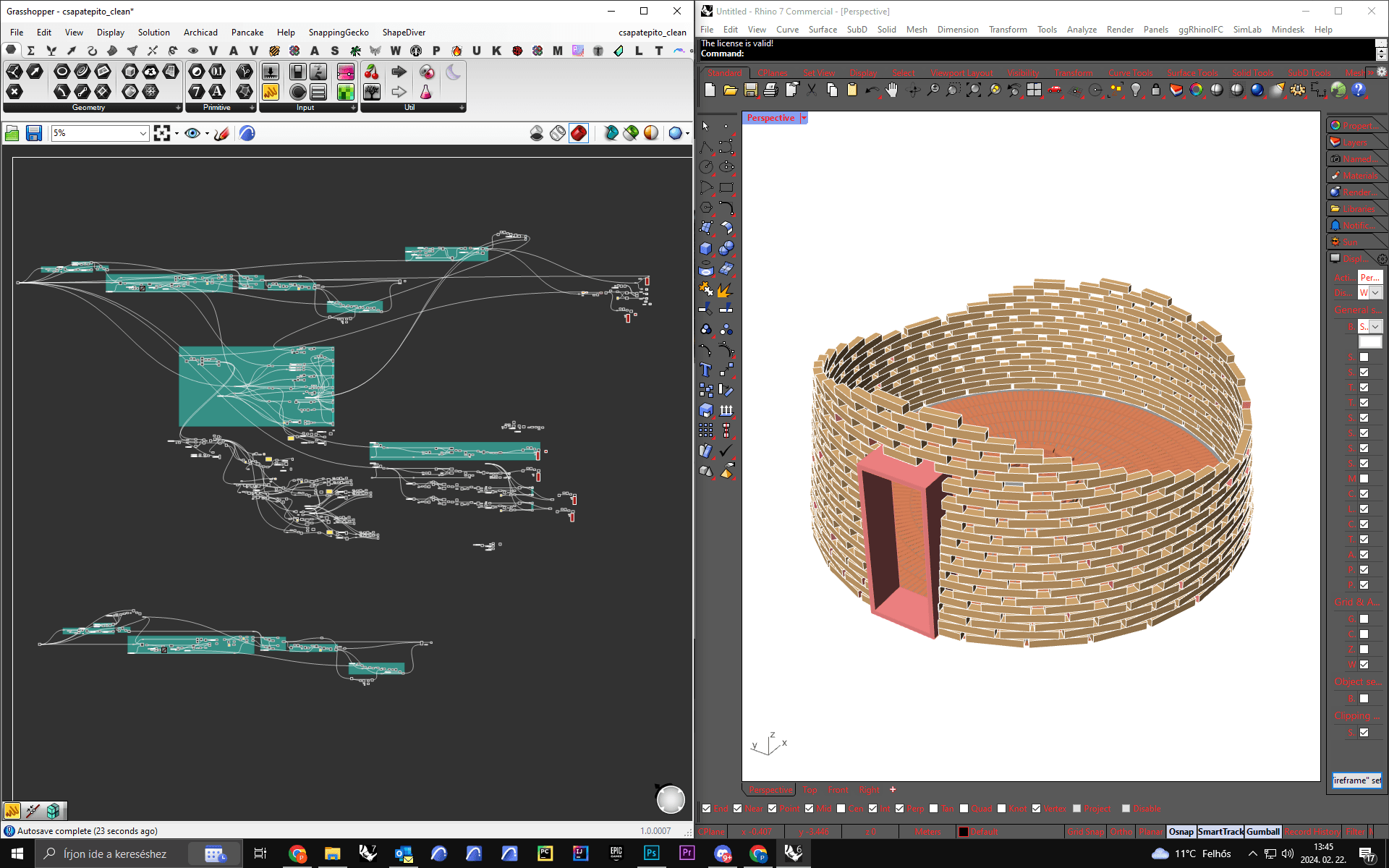Viewport: 1389px width, 868px height.
Task: Toggle the Mid osnap checkbox
Action: tap(810, 809)
